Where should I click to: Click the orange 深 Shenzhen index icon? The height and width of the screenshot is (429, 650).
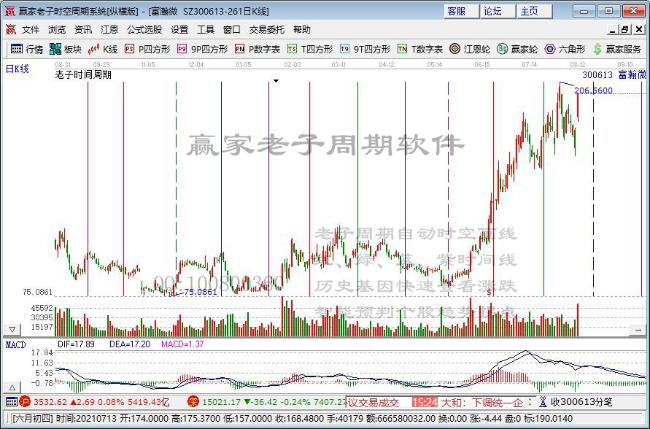193,402
